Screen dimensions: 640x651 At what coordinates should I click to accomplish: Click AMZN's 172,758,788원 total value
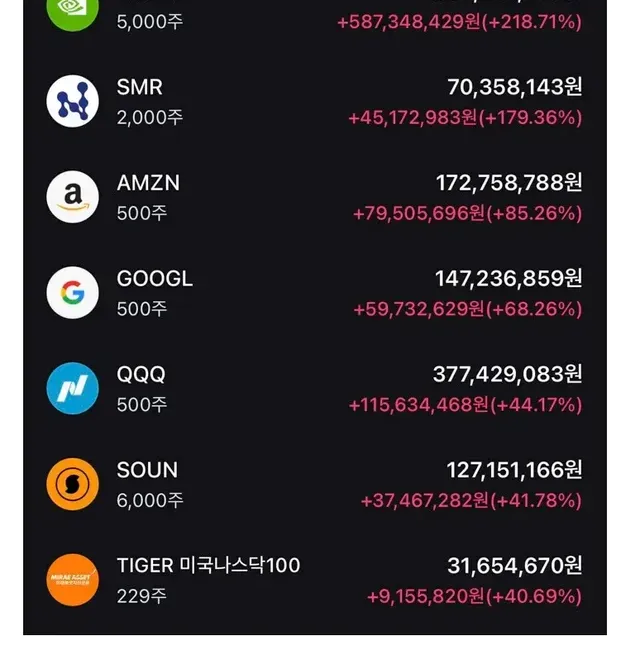[x=508, y=184]
